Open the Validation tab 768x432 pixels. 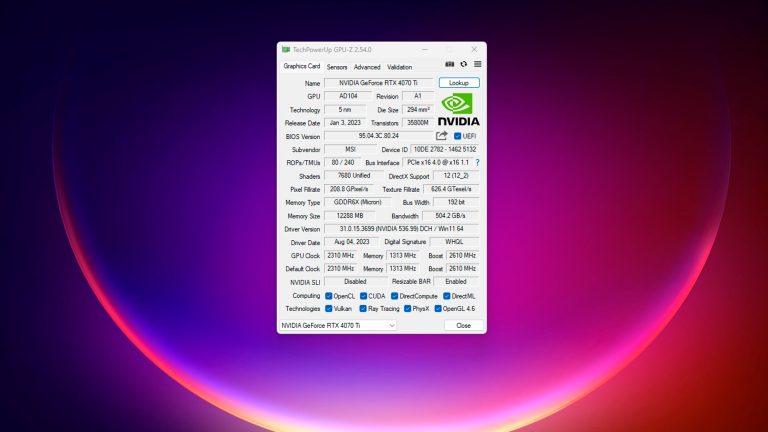point(399,67)
